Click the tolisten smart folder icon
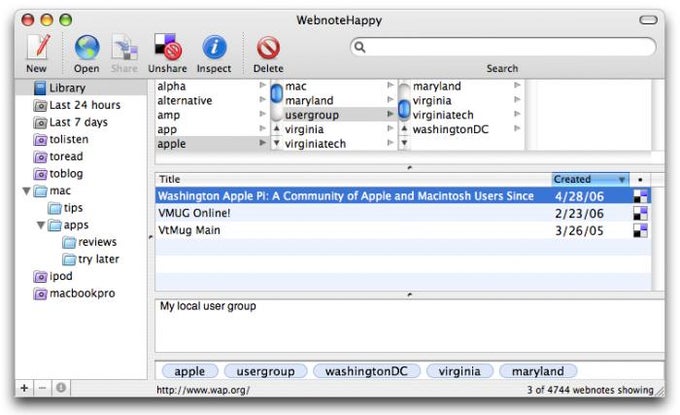The image size is (680, 415). tap(40, 140)
